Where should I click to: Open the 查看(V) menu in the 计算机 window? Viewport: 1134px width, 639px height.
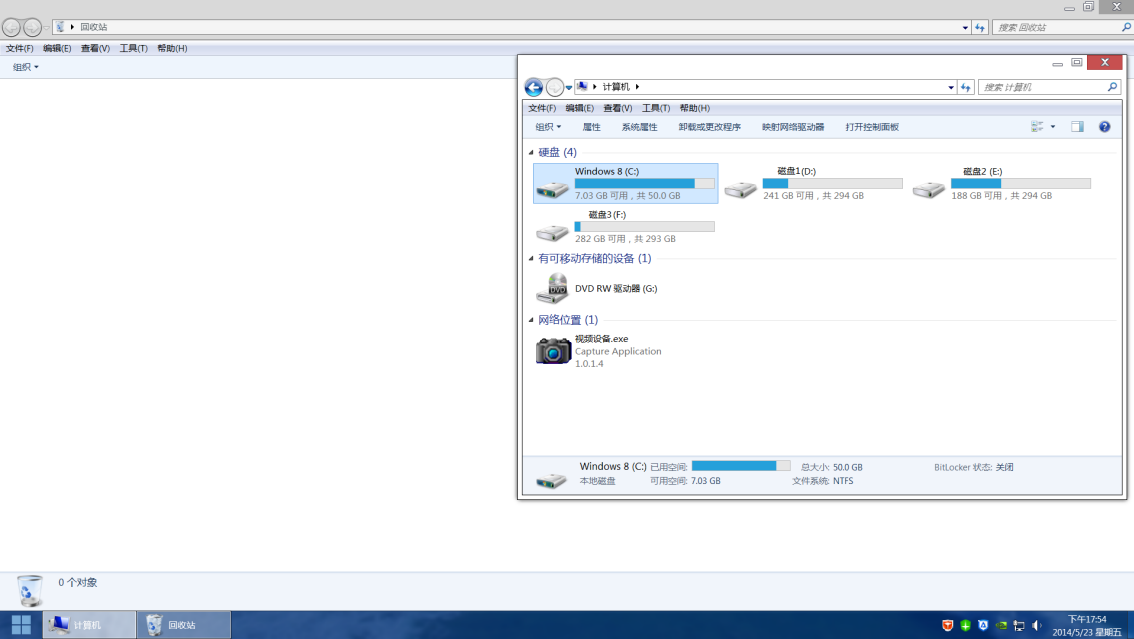click(618, 108)
